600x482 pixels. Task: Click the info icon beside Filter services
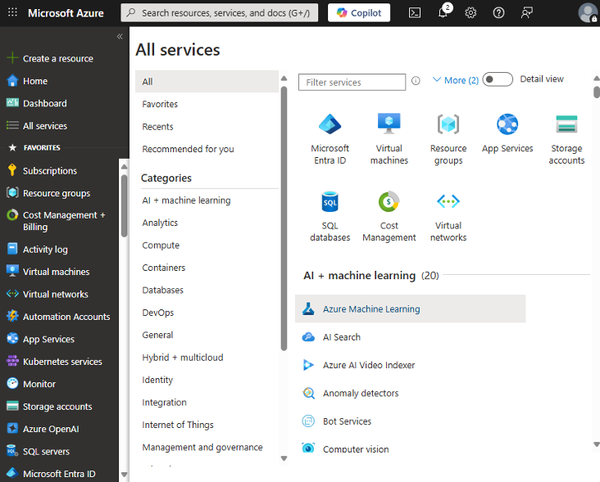tap(416, 81)
